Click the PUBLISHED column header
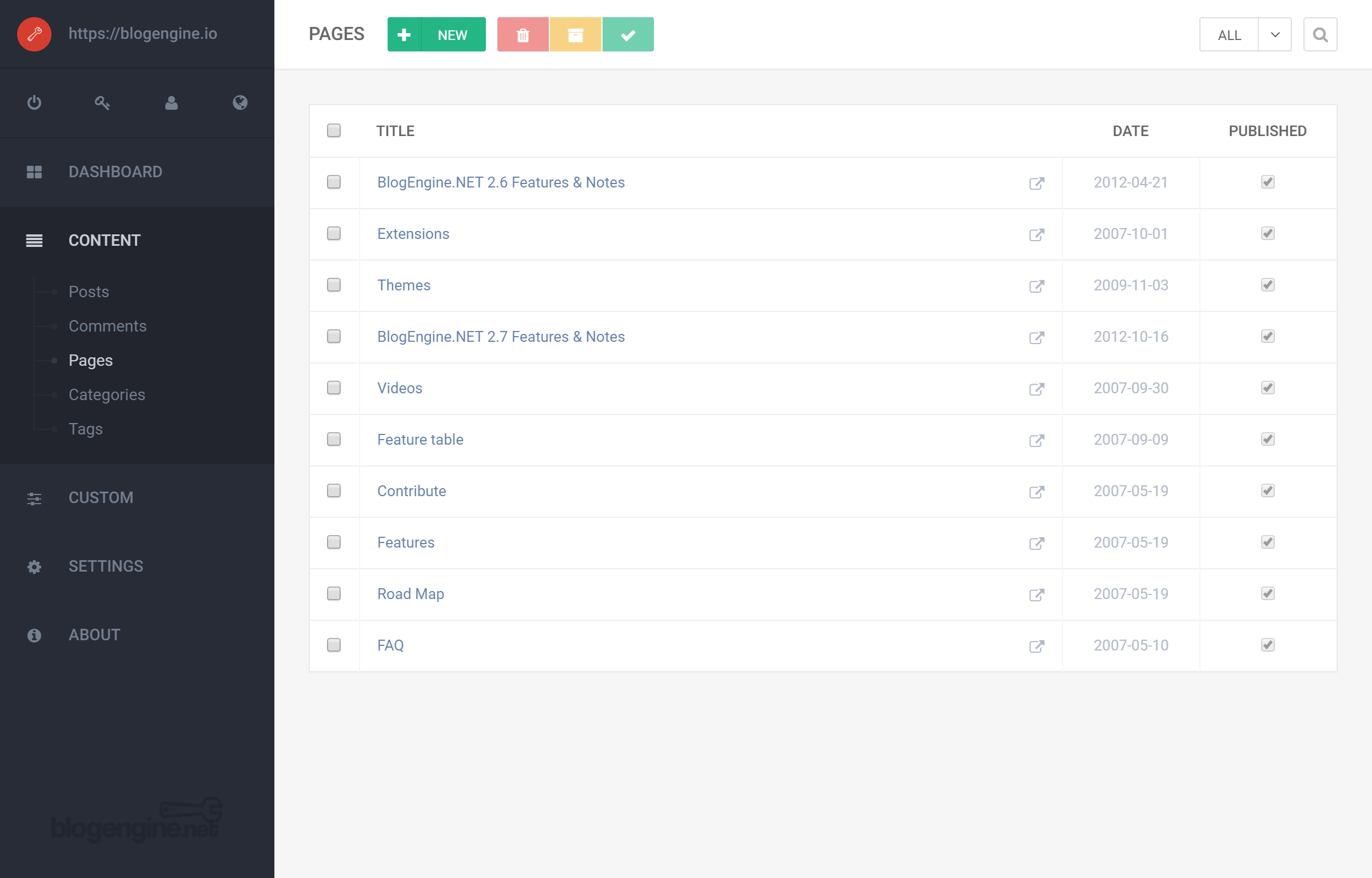 (1268, 131)
